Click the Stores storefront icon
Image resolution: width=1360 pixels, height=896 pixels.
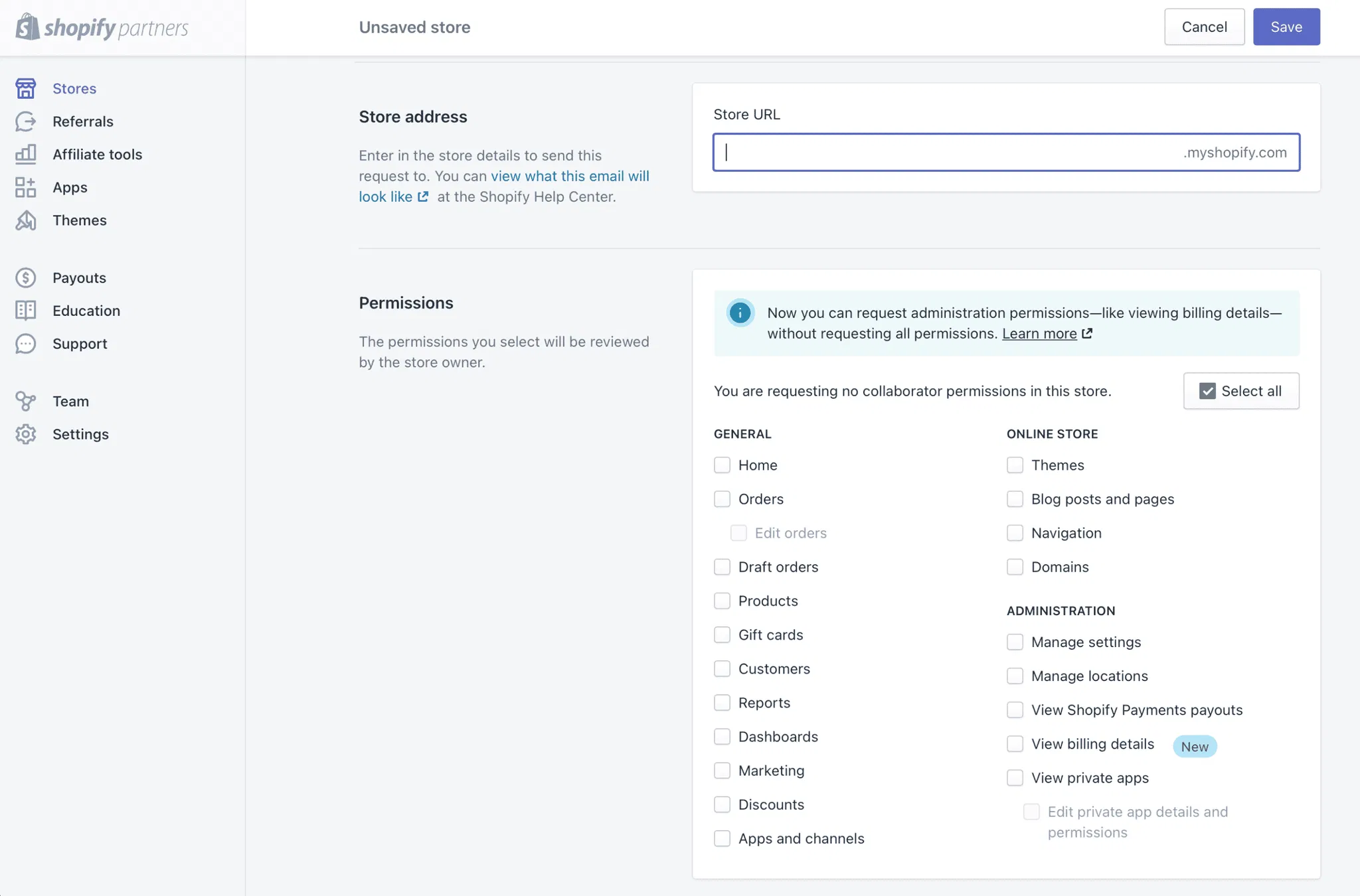25,88
